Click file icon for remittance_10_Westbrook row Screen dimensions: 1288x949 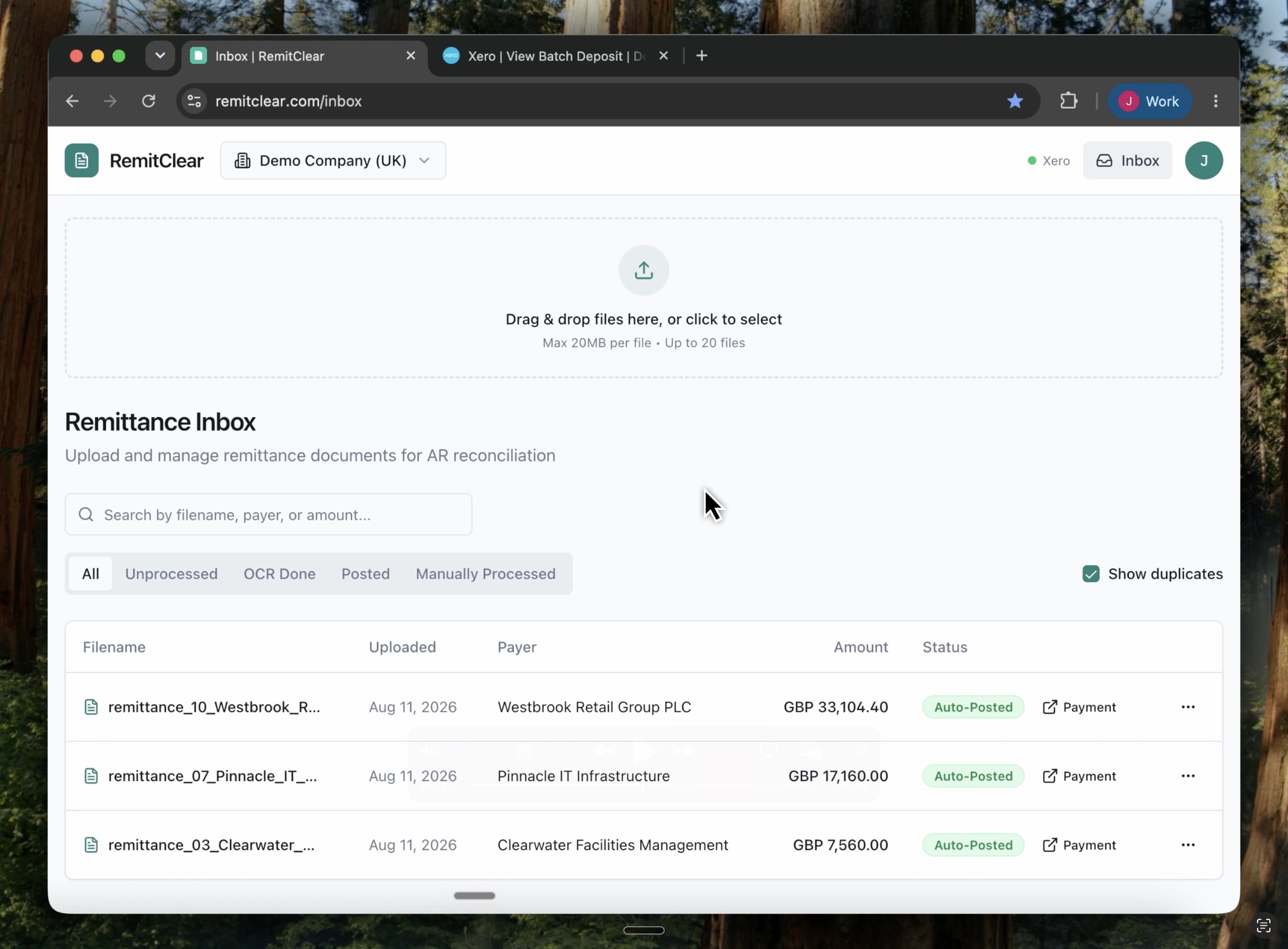91,707
